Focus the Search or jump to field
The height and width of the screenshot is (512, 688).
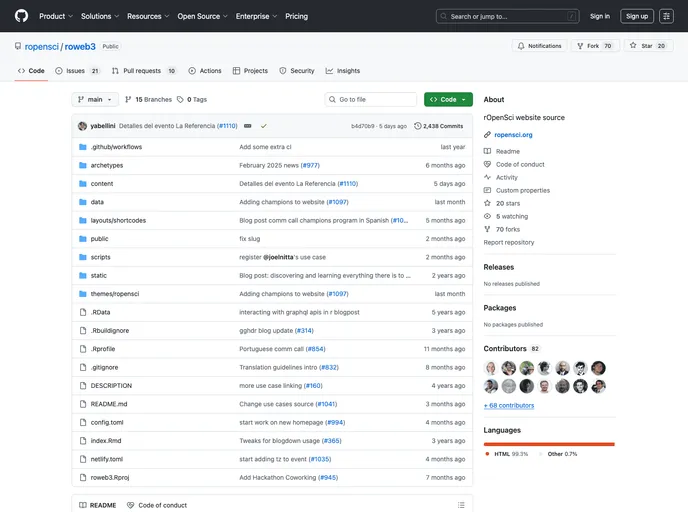tap(507, 16)
